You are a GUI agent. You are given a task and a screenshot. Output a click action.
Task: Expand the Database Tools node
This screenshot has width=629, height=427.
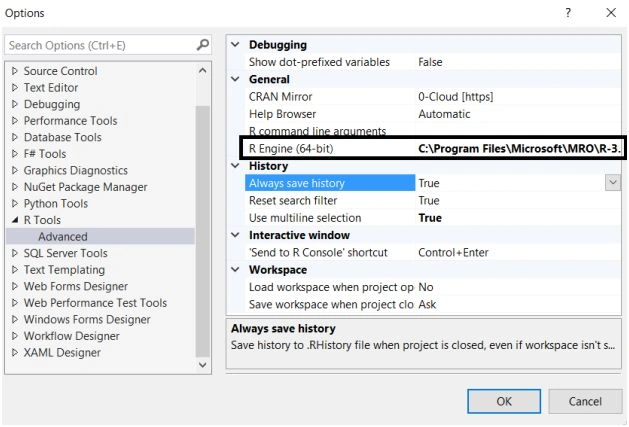[15, 137]
